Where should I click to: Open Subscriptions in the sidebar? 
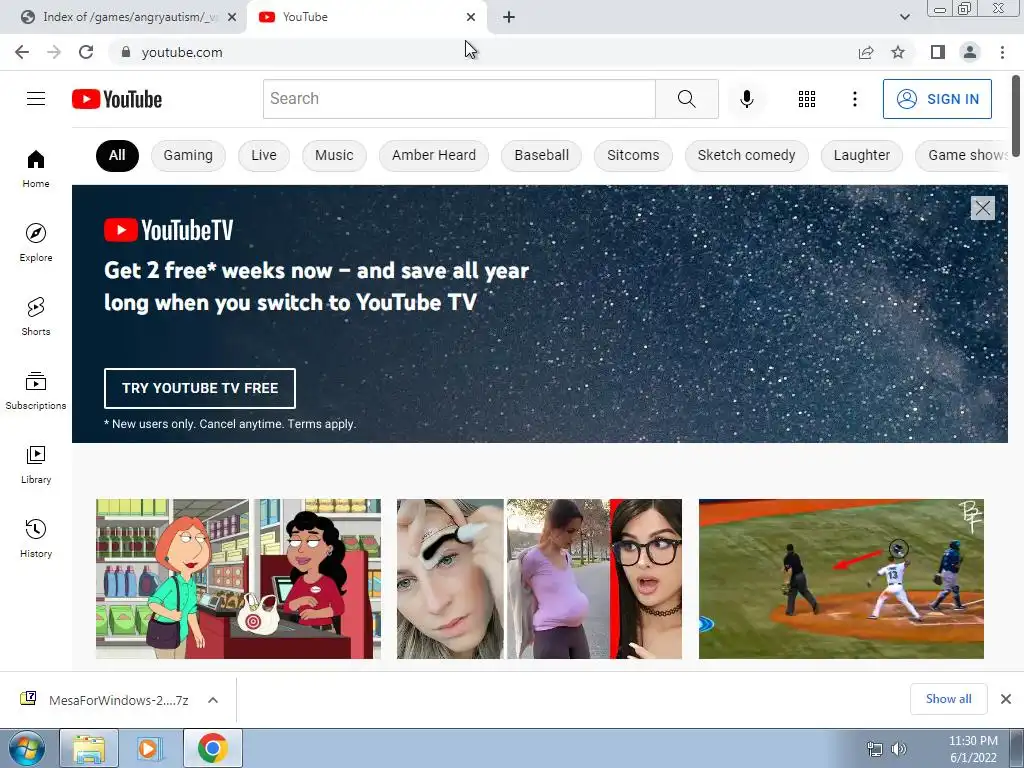pyautogui.click(x=36, y=391)
